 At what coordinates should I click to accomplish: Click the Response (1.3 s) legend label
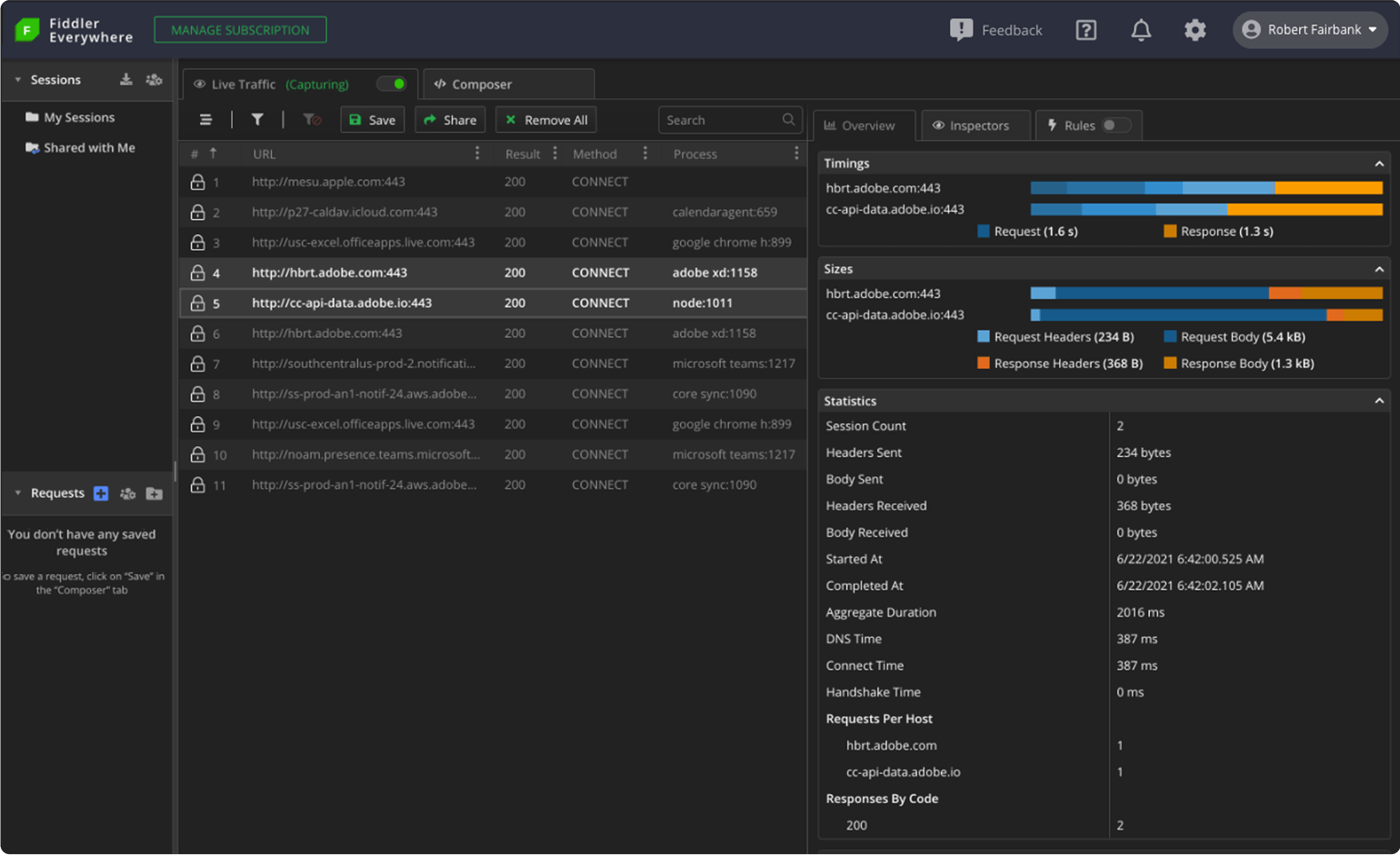click(x=1226, y=232)
